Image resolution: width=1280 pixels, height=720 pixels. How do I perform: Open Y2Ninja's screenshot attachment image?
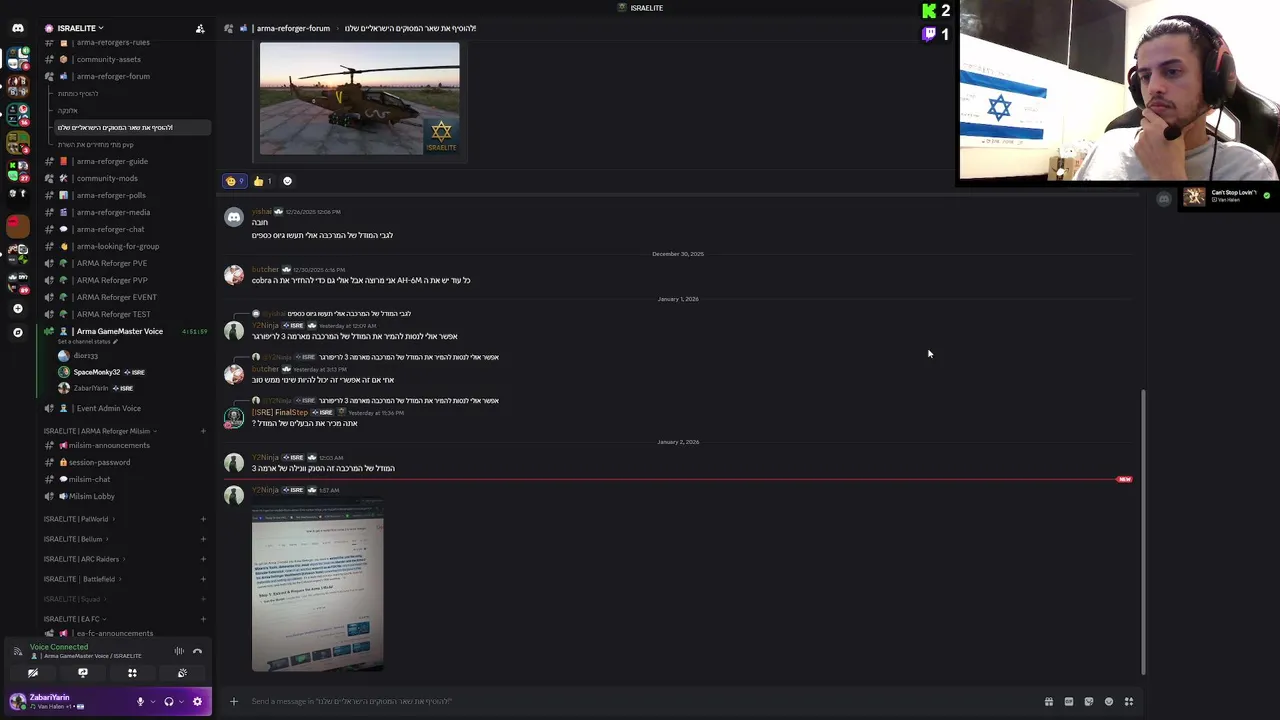tap(317, 585)
